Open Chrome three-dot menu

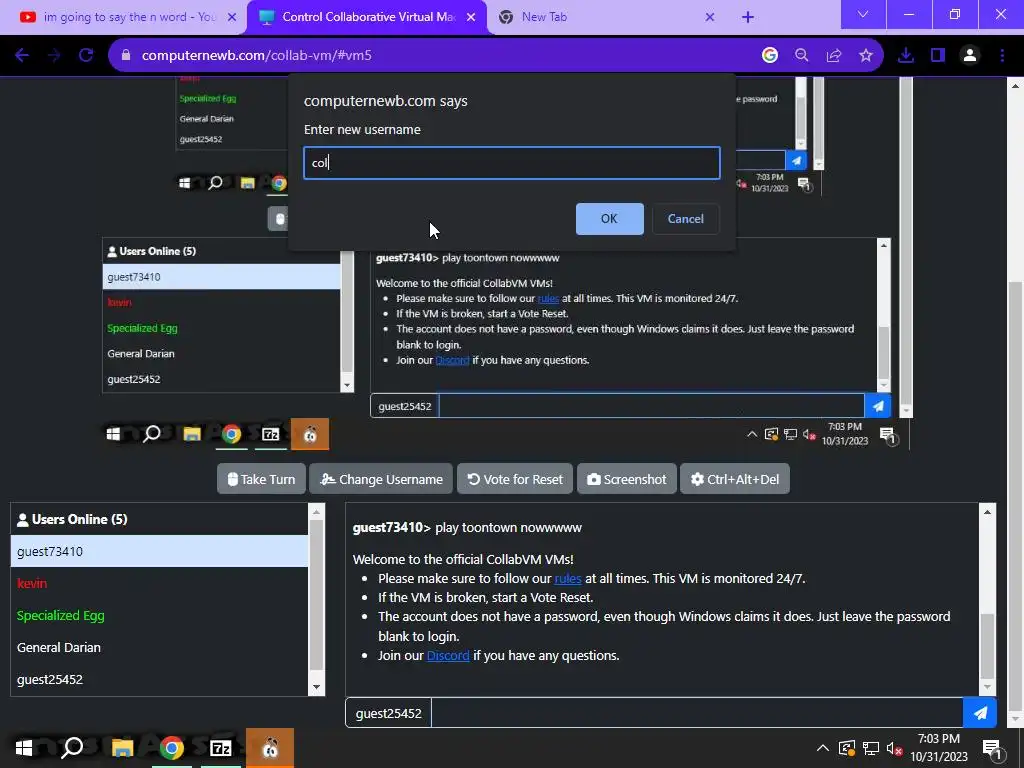[1002, 56]
